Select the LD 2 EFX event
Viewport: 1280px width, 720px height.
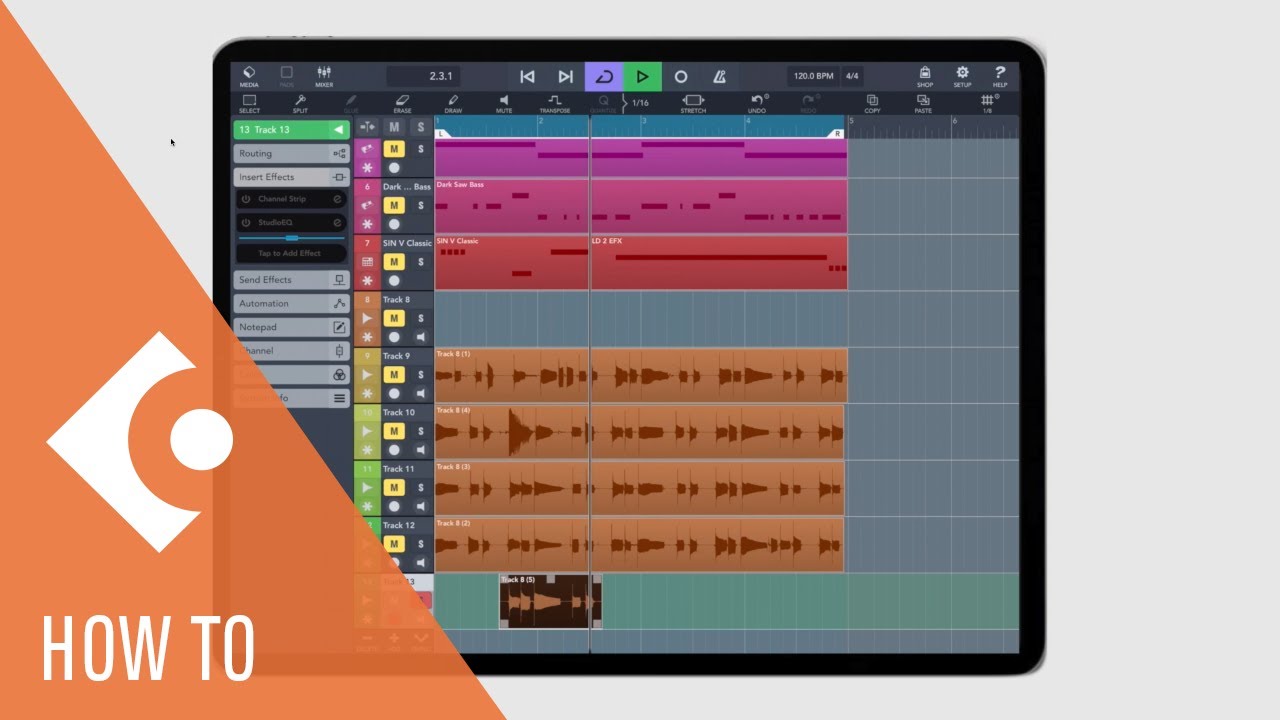(719, 263)
